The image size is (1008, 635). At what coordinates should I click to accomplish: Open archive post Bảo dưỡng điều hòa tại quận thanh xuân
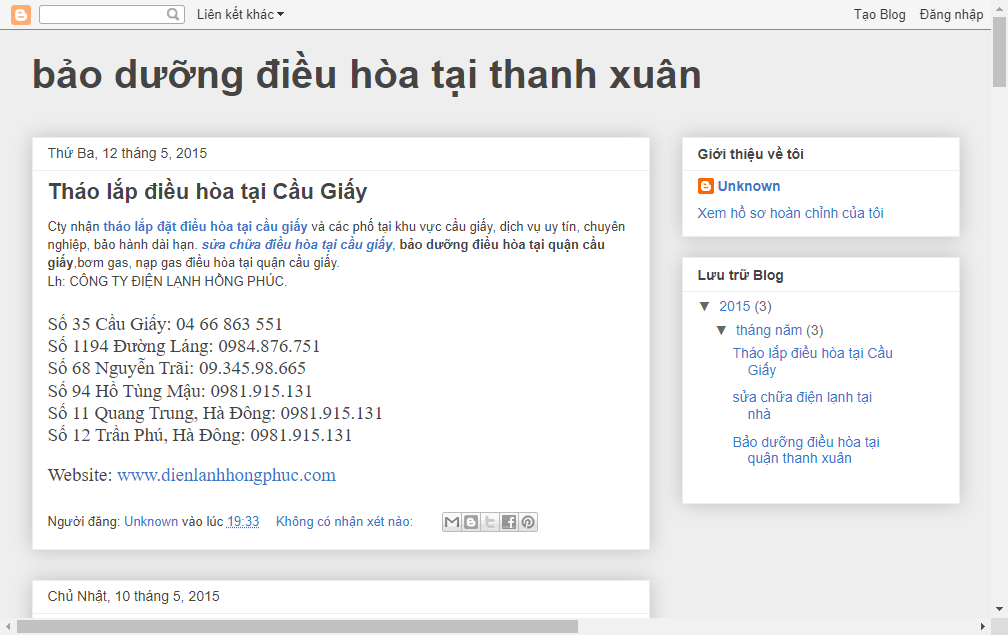(x=806, y=450)
